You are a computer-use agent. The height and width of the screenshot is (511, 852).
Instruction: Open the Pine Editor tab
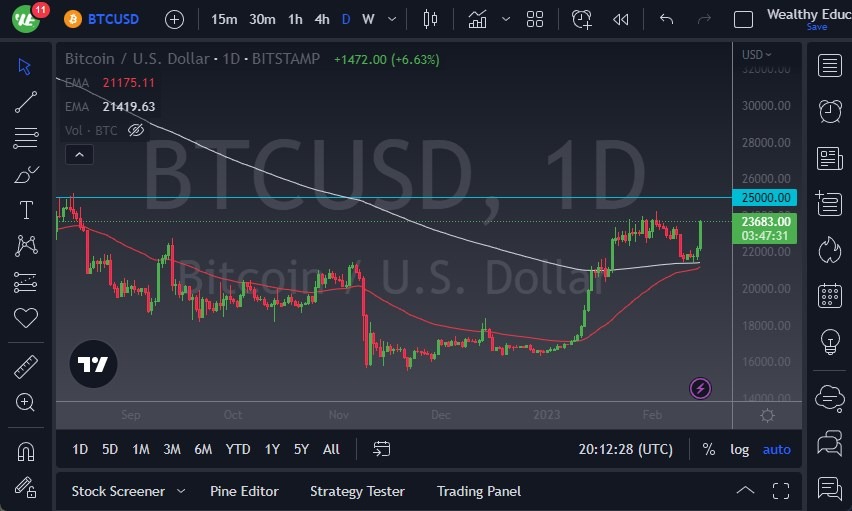click(x=244, y=491)
